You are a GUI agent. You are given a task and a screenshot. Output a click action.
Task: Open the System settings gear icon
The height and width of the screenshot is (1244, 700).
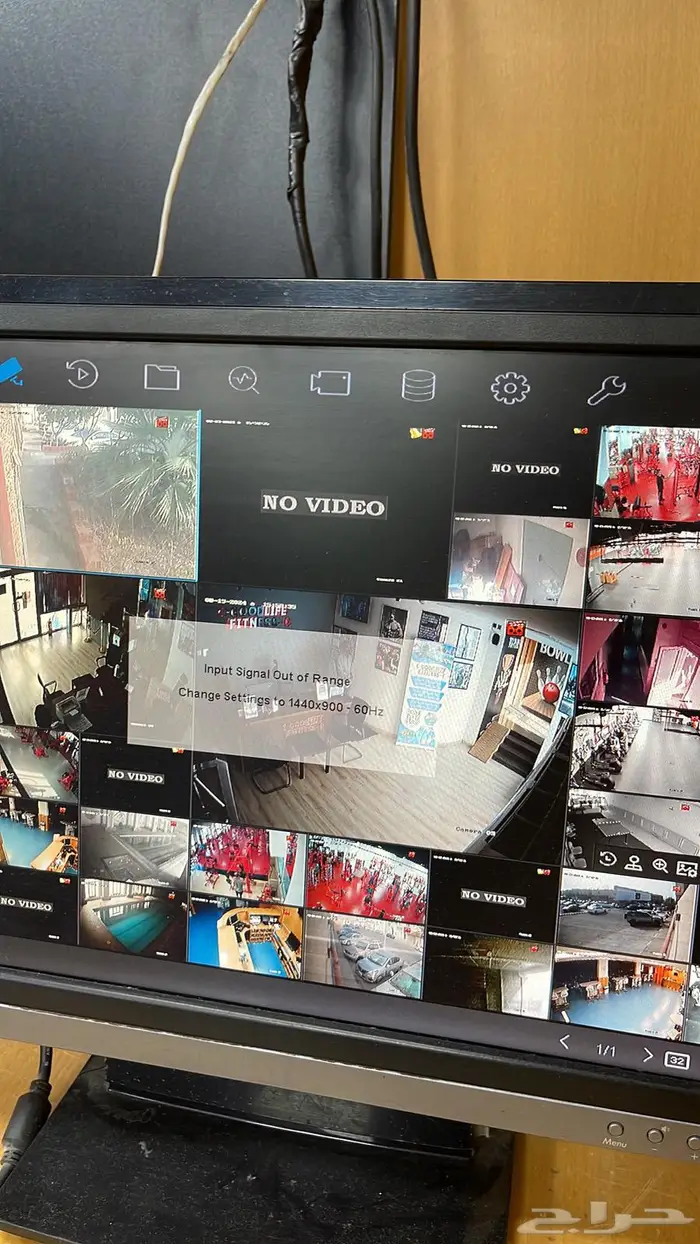tap(510, 387)
